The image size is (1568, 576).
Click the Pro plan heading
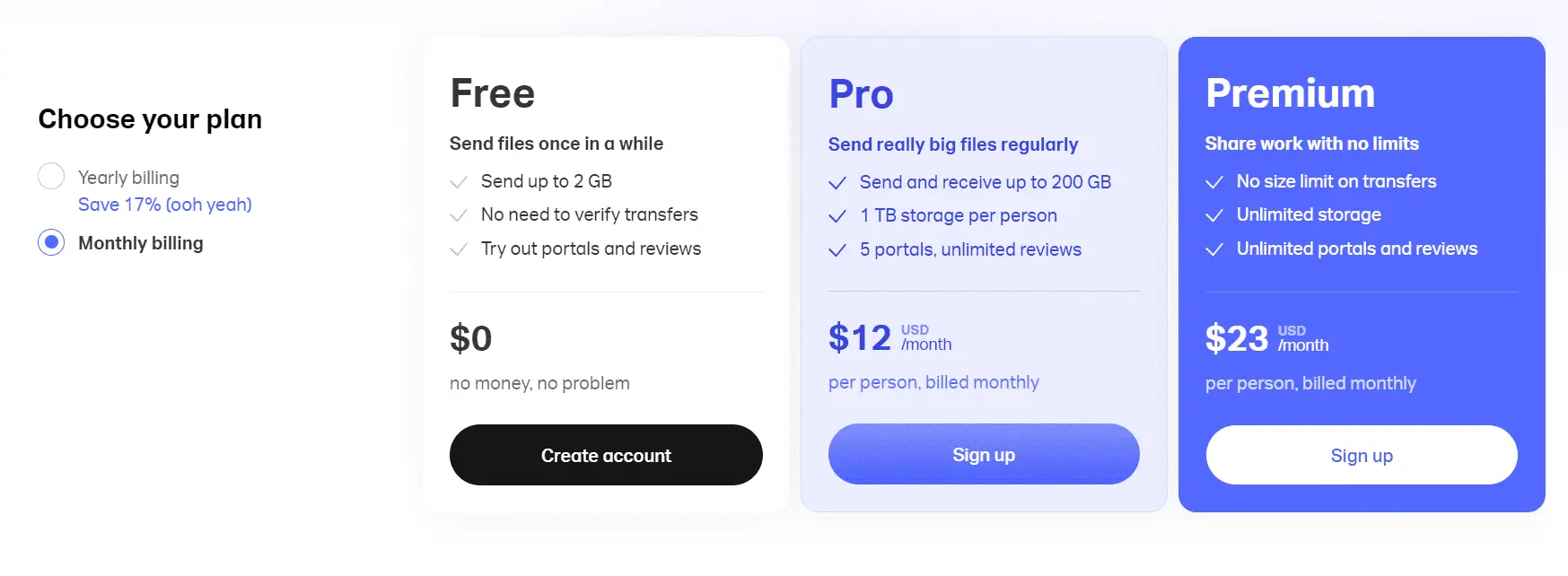(861, 94)
